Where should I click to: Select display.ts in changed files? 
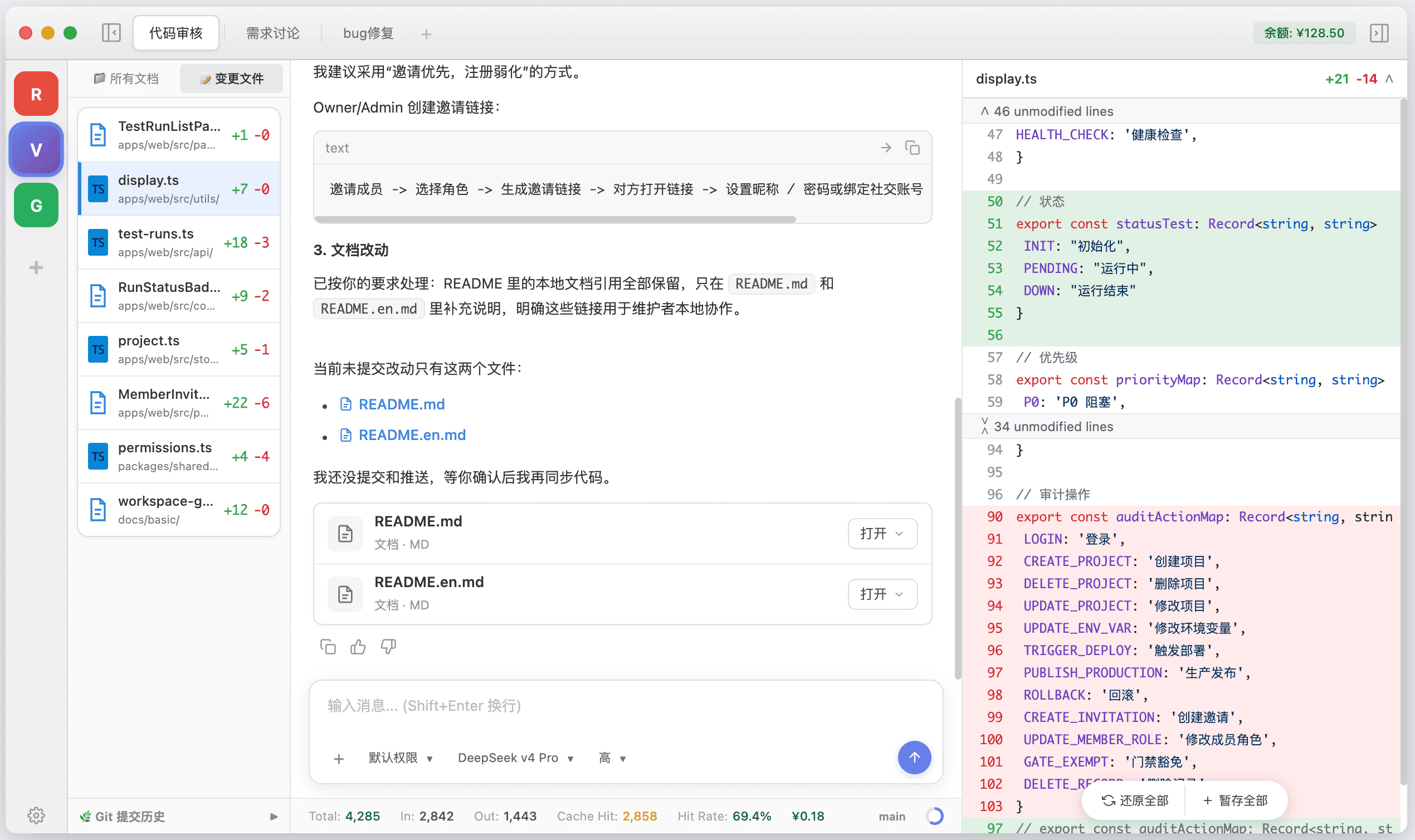(179, 188)
